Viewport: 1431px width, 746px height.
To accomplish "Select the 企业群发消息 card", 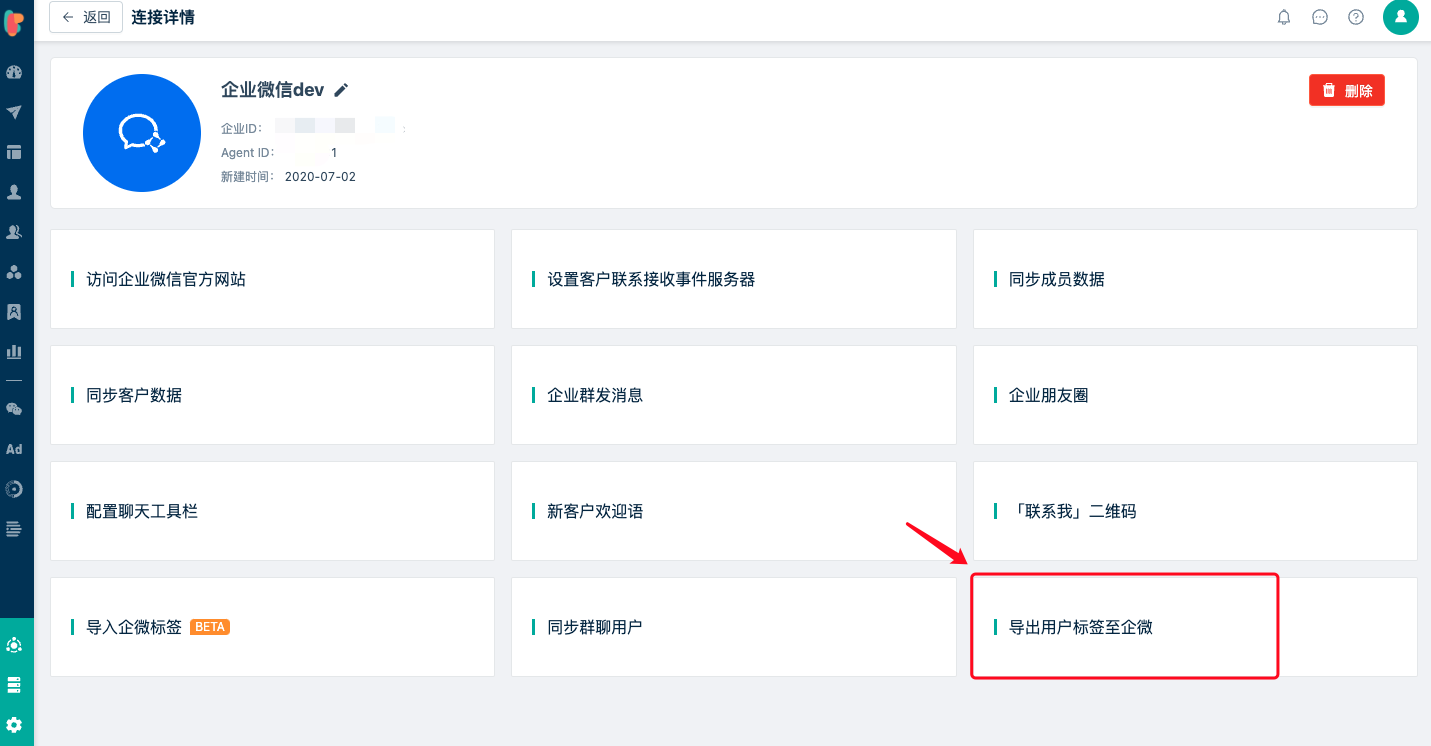I will tap(734, 395).
